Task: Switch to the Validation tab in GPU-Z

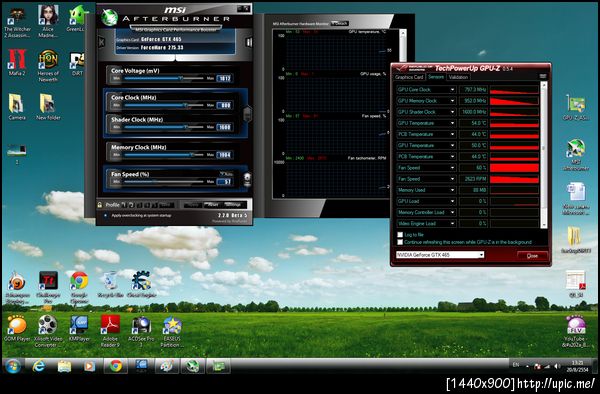Action: coord(458,77)
